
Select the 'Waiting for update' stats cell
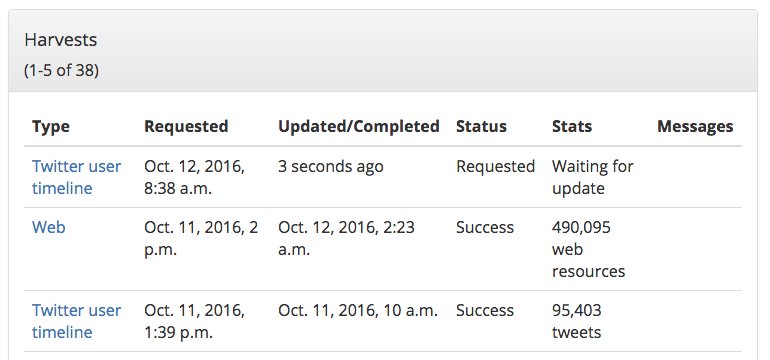(593, 177)
